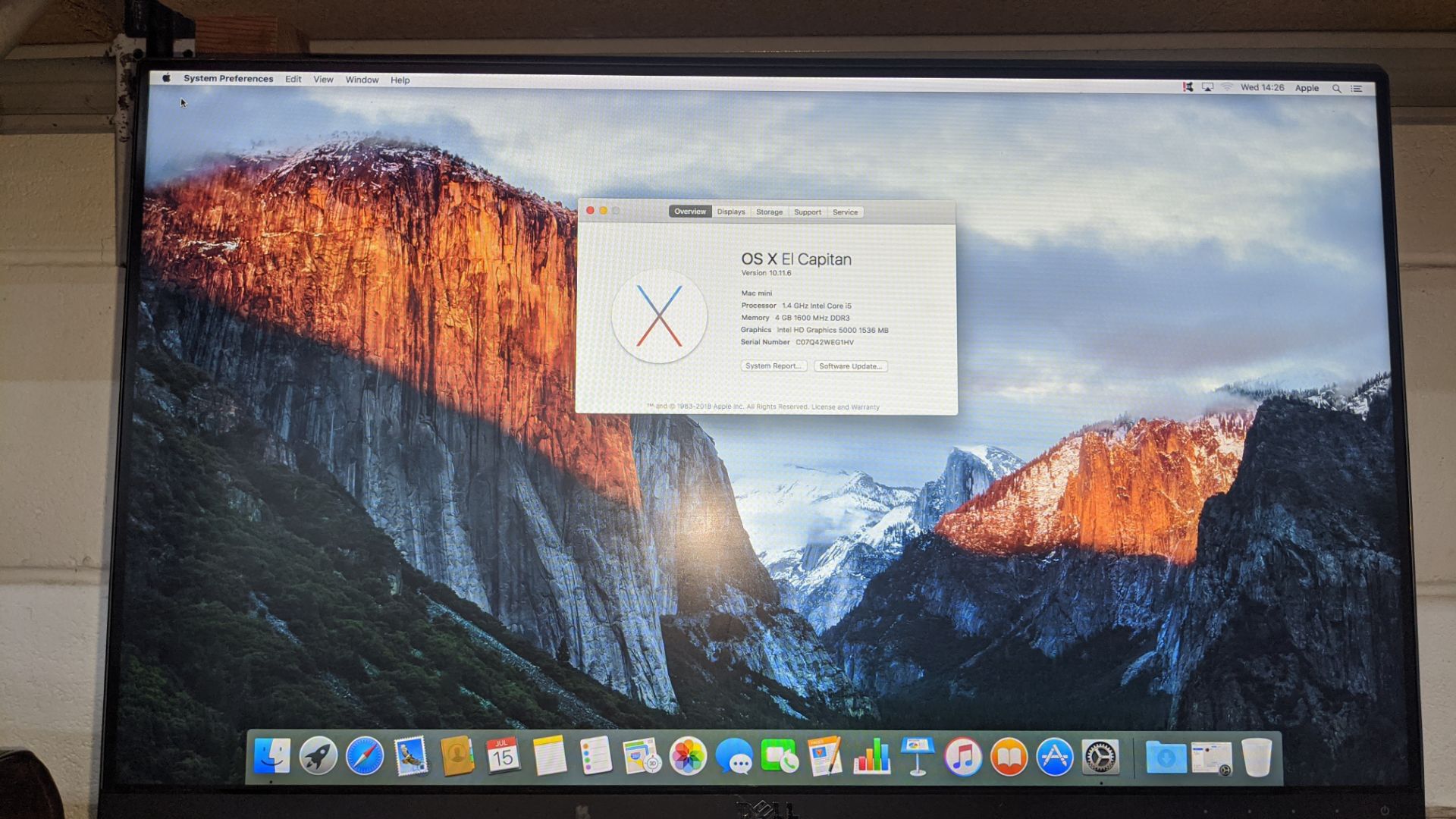Viewport: 1456px width, 819px height.
Task: Click Intel HD Graphics 5000 value
Action: 833,330
